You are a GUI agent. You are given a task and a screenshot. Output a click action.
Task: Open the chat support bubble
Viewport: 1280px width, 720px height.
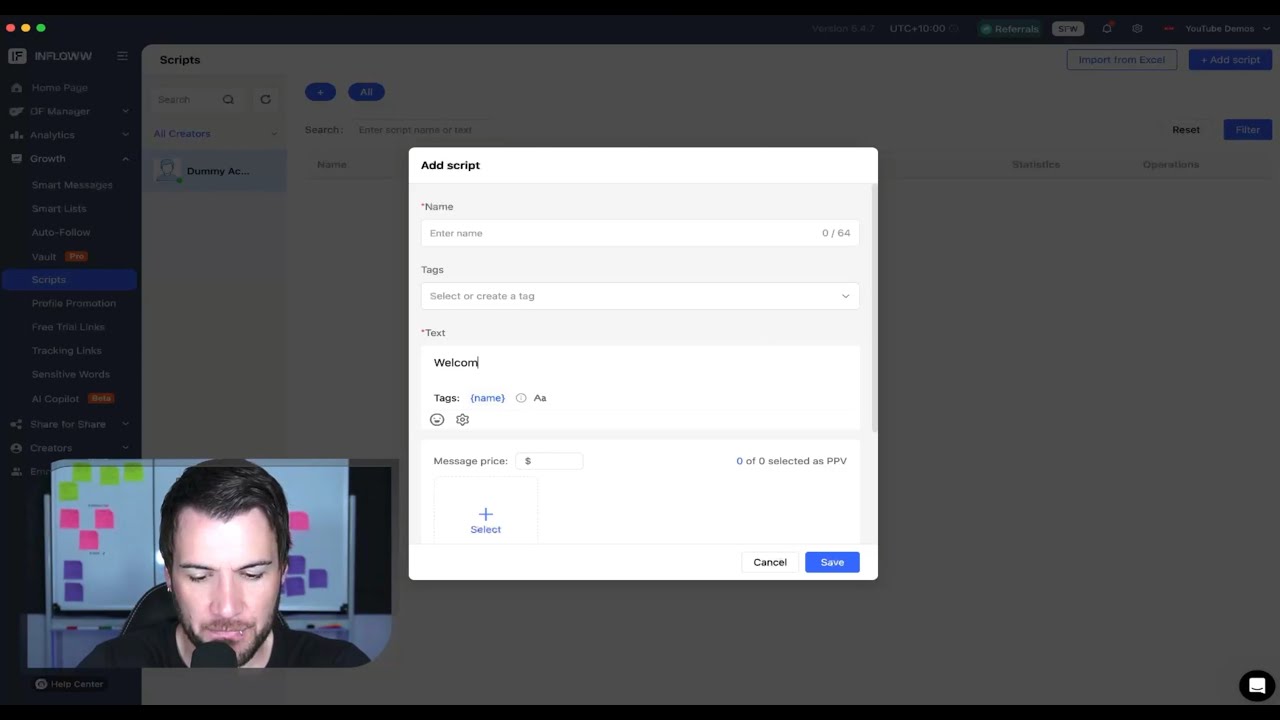pos(1257,686)
